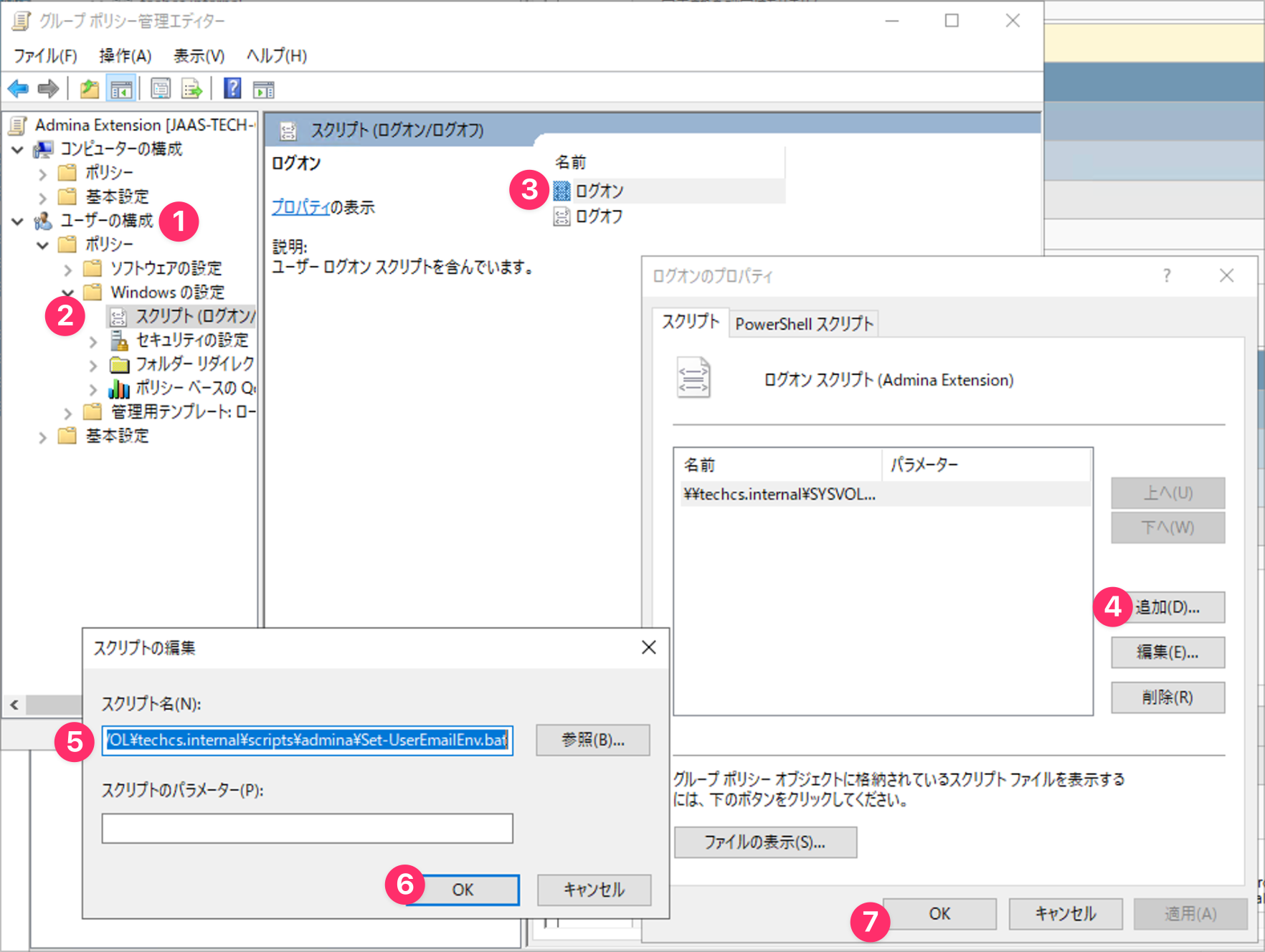Open the ヘルプ(H) menu
The width and height of the screenshot is (1265, 952).
277,56
